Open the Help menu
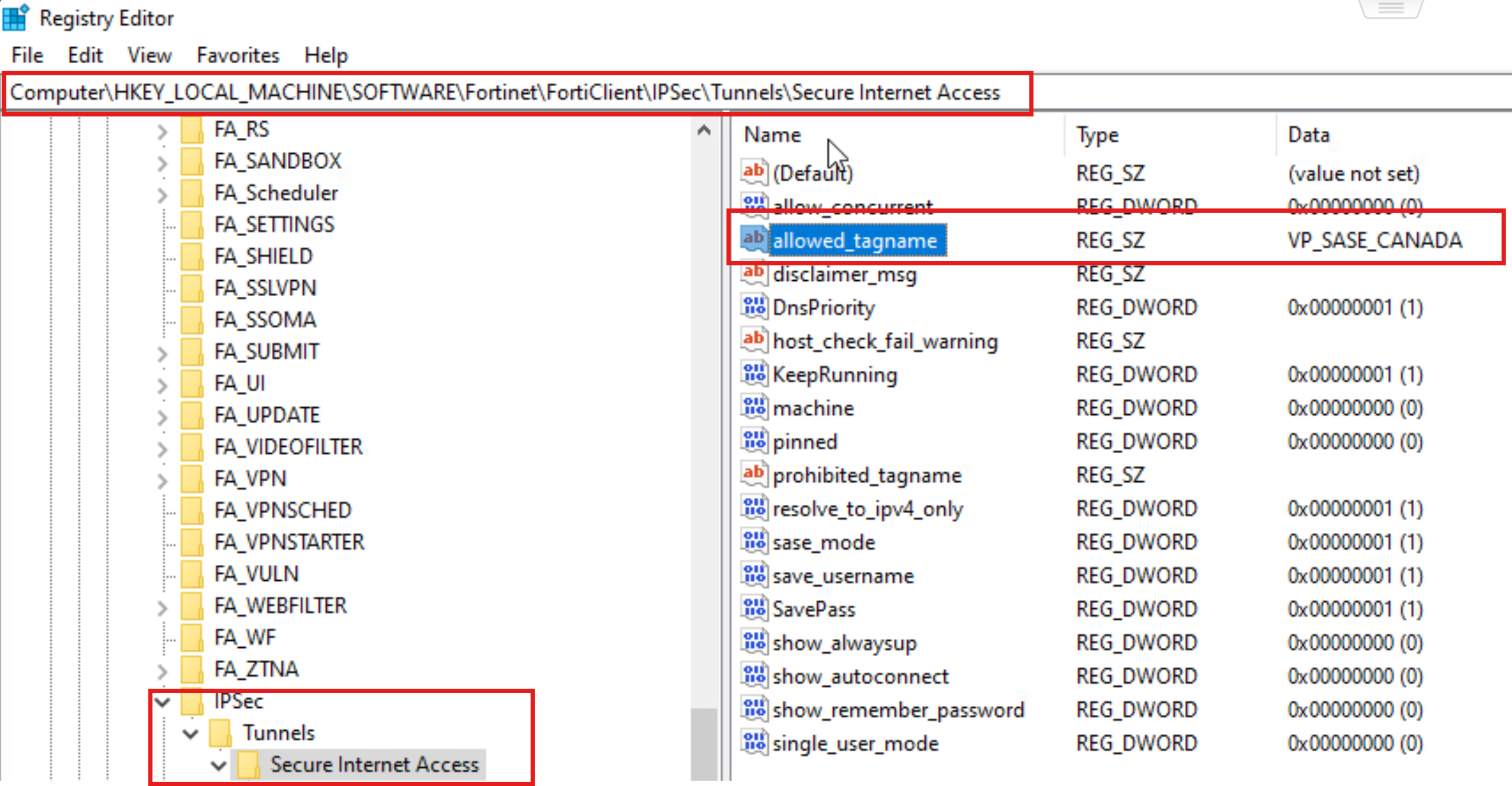Image resolution: width=1512 pixels, height=786 pixels. point(326,55)
